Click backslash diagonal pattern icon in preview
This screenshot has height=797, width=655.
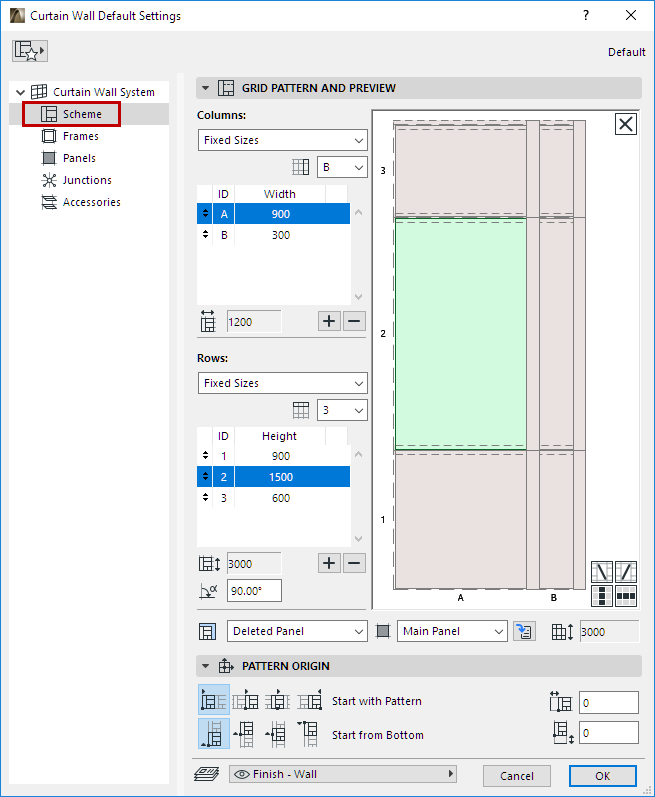(x=602, y=572)
